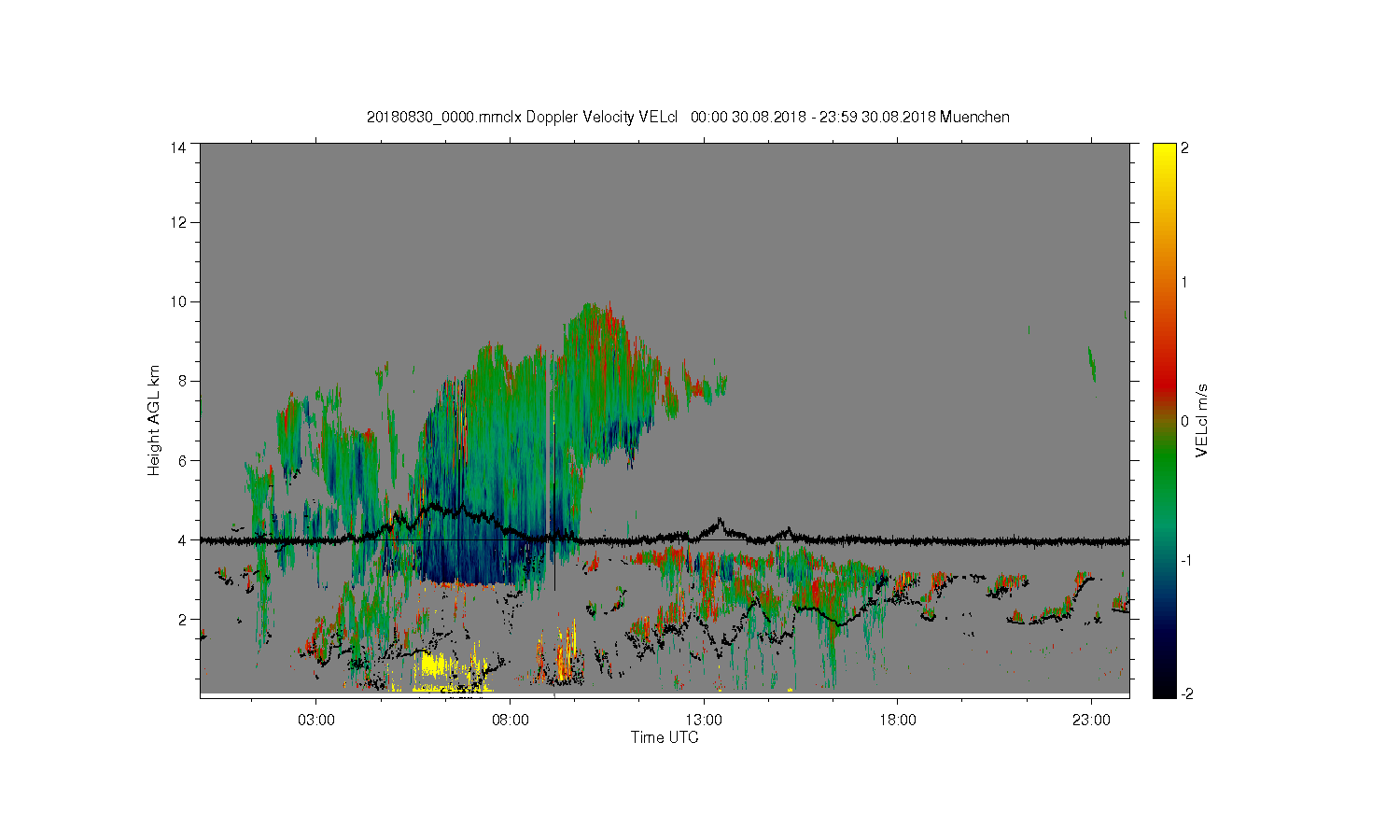Click the 10 height tick label
Screen dimensions: 1400x840
tap(178, 301)
